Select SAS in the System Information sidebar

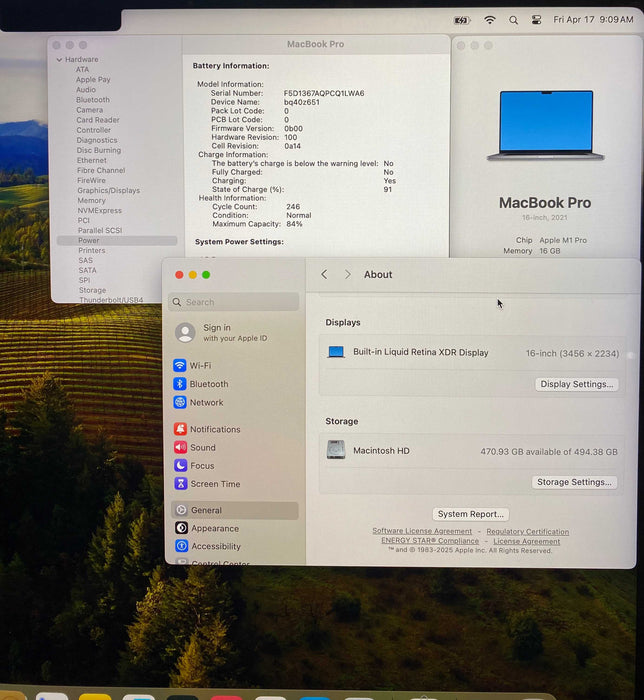point(86,260)
